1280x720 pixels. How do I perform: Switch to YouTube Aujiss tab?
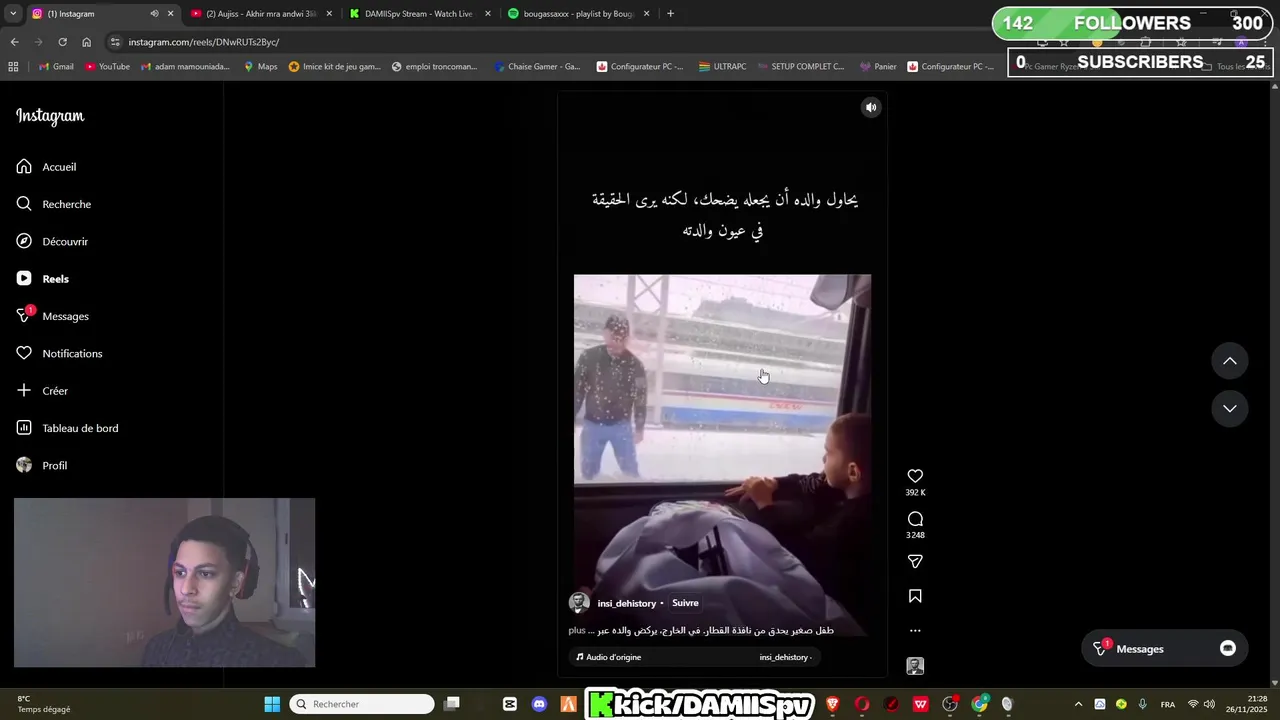(x=260, y=14)
